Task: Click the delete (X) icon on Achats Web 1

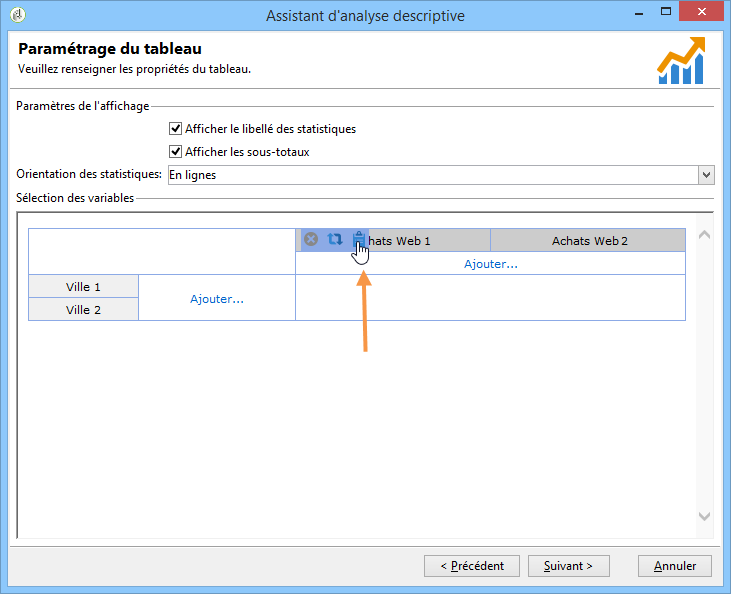Action: (x=311, y=240)
